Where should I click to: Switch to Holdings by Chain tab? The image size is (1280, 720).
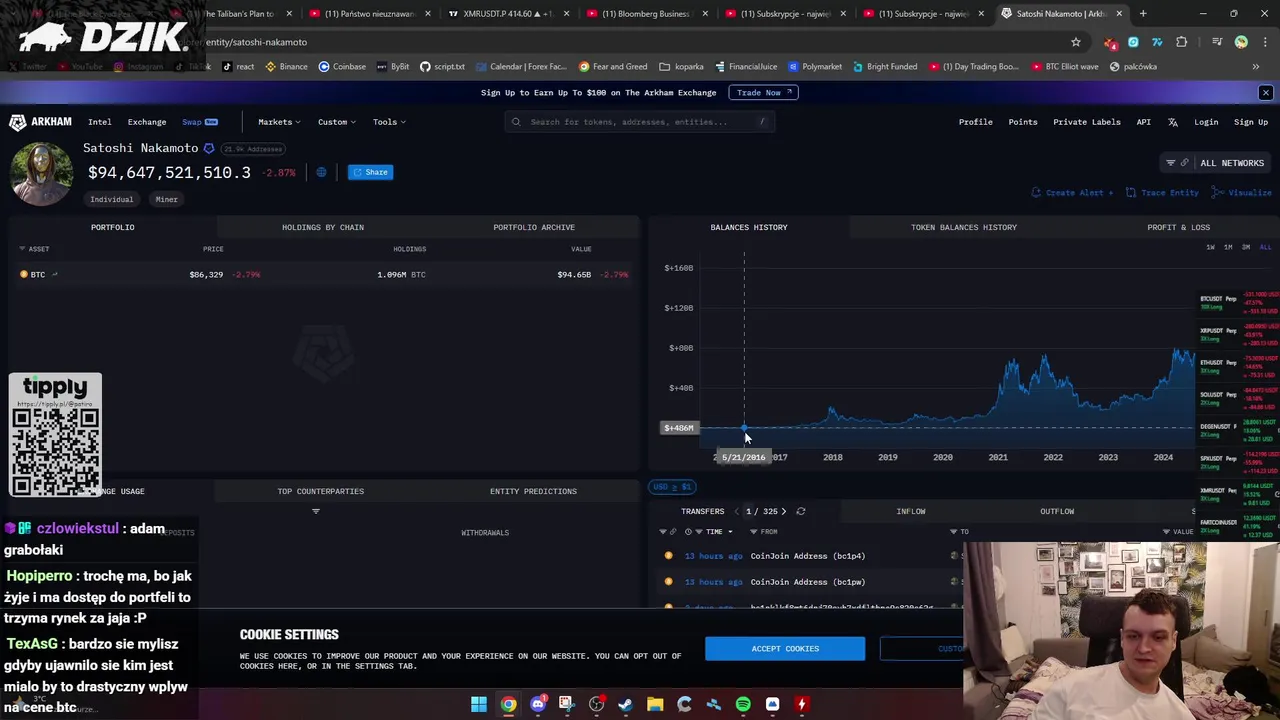point(323,227)
